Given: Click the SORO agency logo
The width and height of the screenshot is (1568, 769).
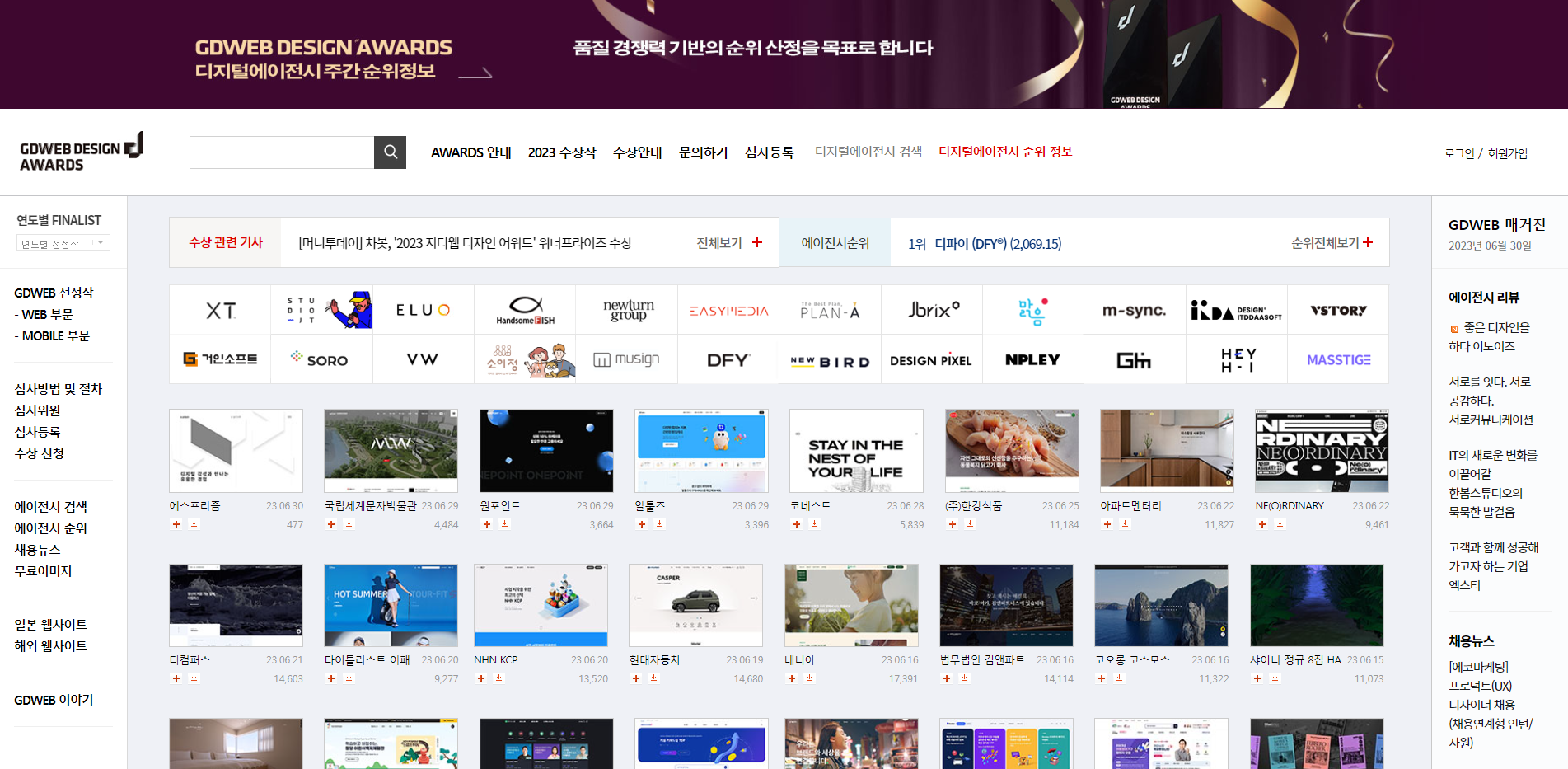Looking at the screenshot, I should click(x=321, y=359).
